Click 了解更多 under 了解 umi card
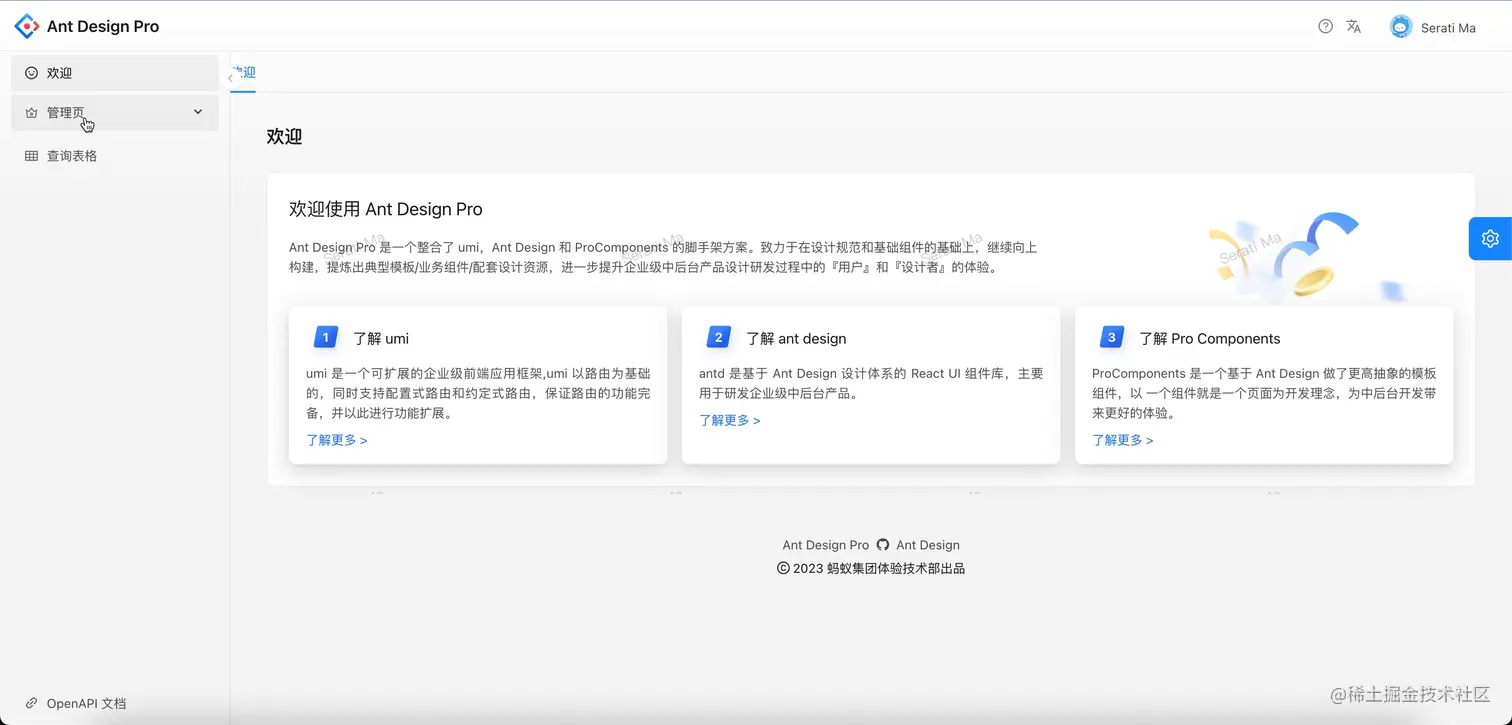 [x=337, y=439]
